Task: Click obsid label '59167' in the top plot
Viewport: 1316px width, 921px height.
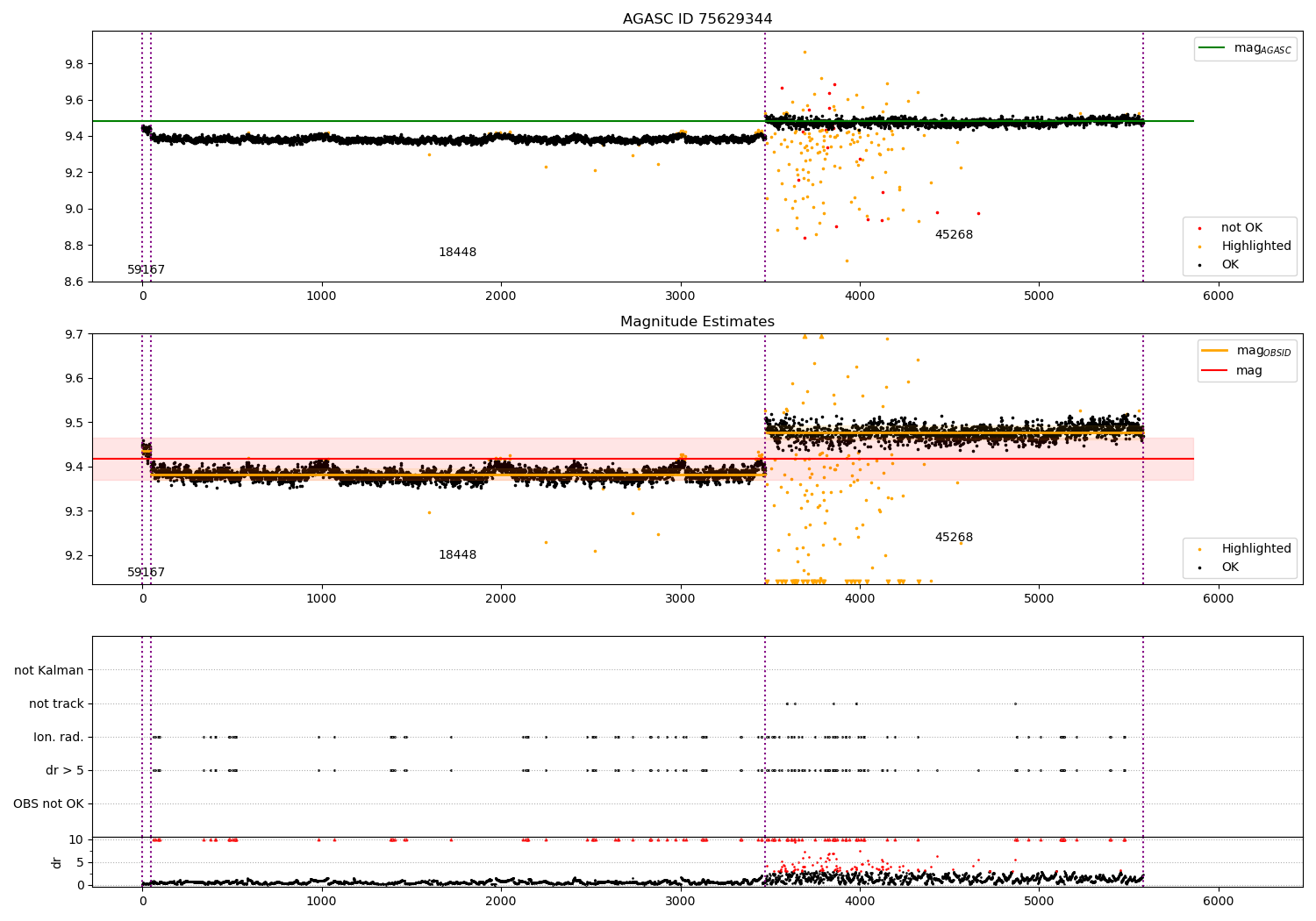Action: 146,270
